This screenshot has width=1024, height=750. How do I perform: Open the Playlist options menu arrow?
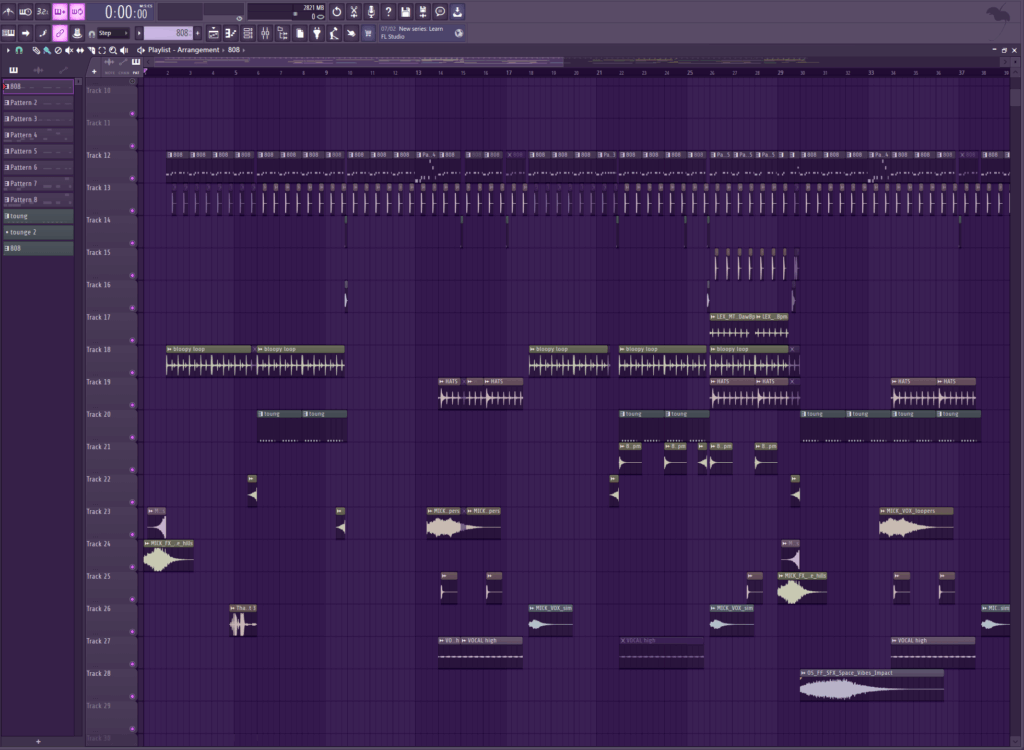8,50
